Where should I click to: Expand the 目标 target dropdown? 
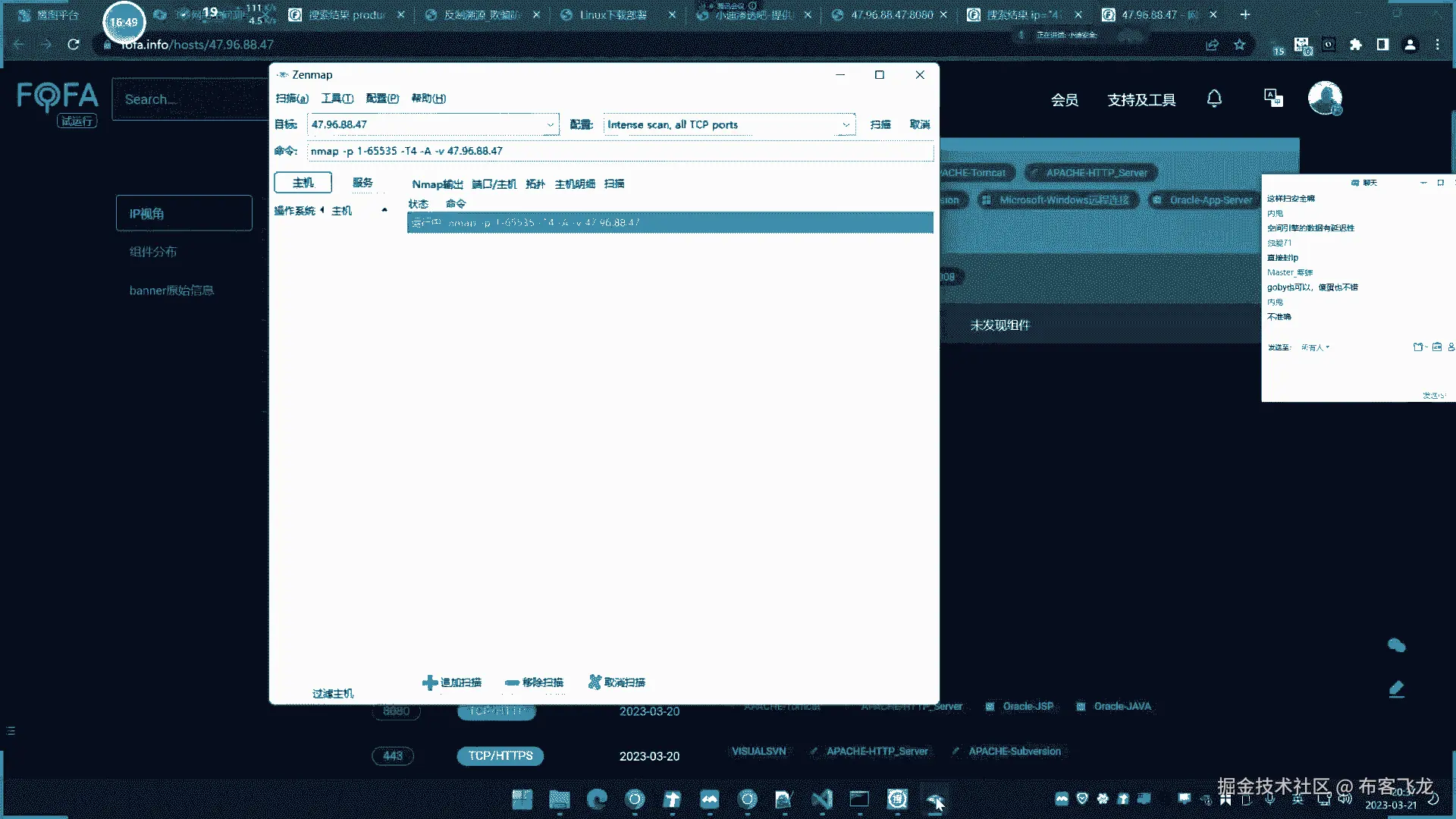point(551,125)
